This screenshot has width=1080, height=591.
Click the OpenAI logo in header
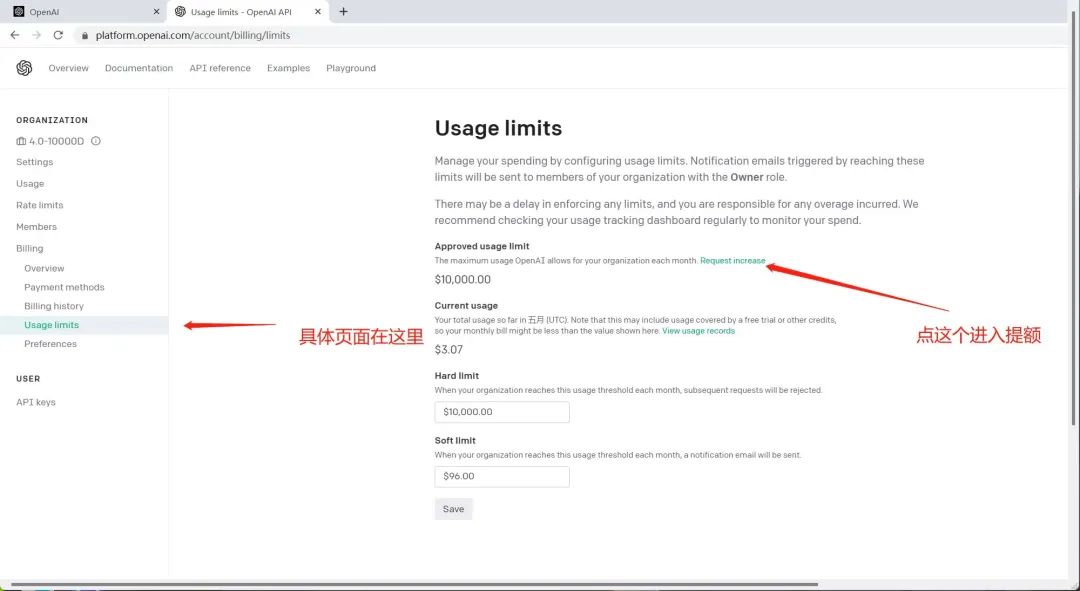click(x=24, y=68)
